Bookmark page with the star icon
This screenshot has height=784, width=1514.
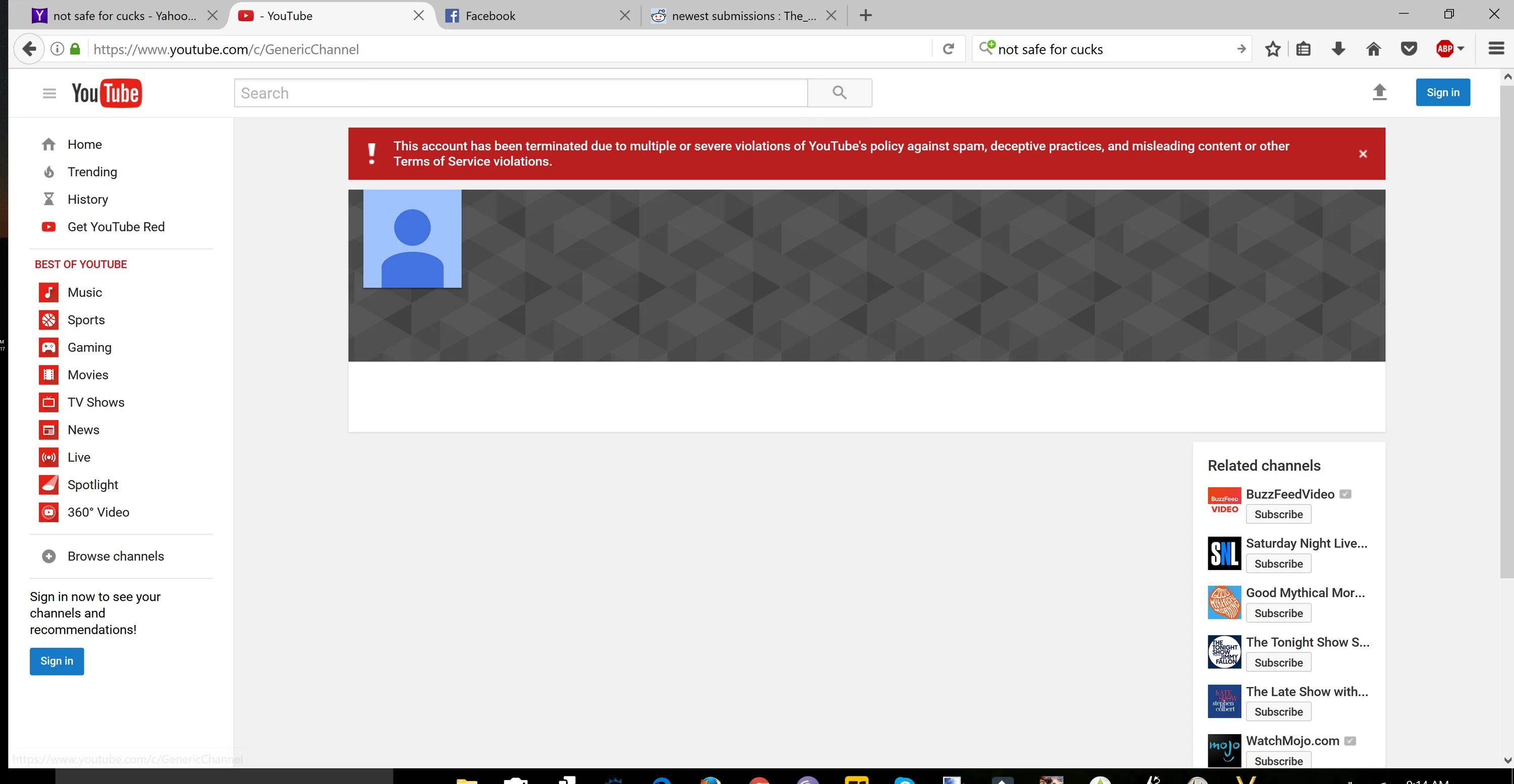click(x=1272, y=49)
